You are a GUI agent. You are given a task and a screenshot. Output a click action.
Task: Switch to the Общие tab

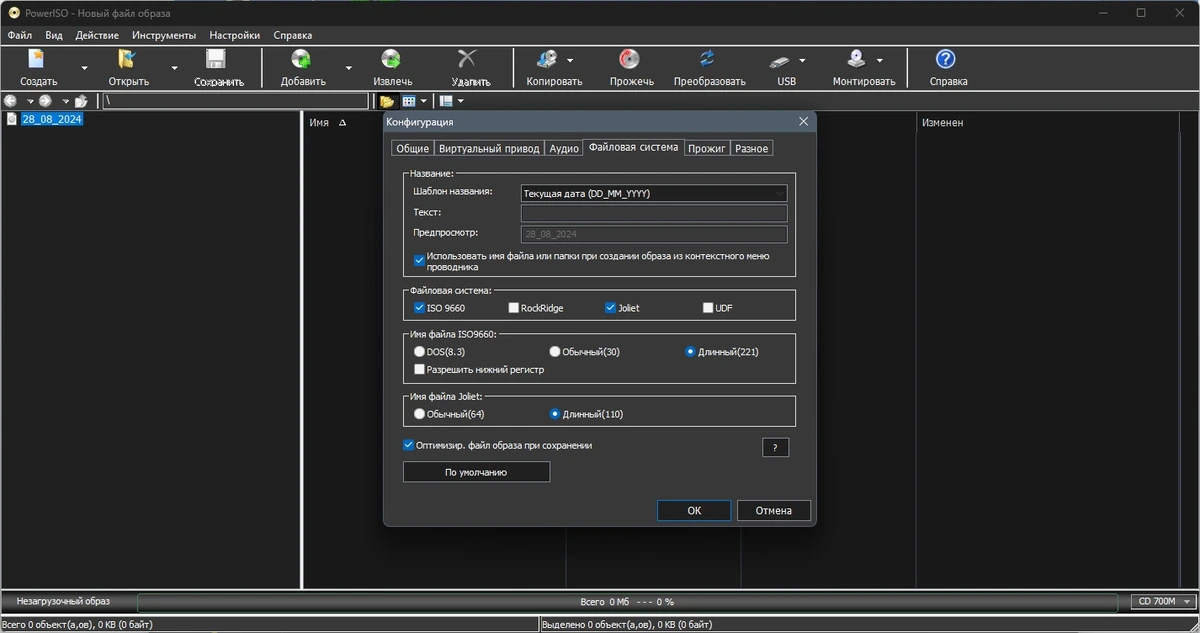tap(412, 148)
